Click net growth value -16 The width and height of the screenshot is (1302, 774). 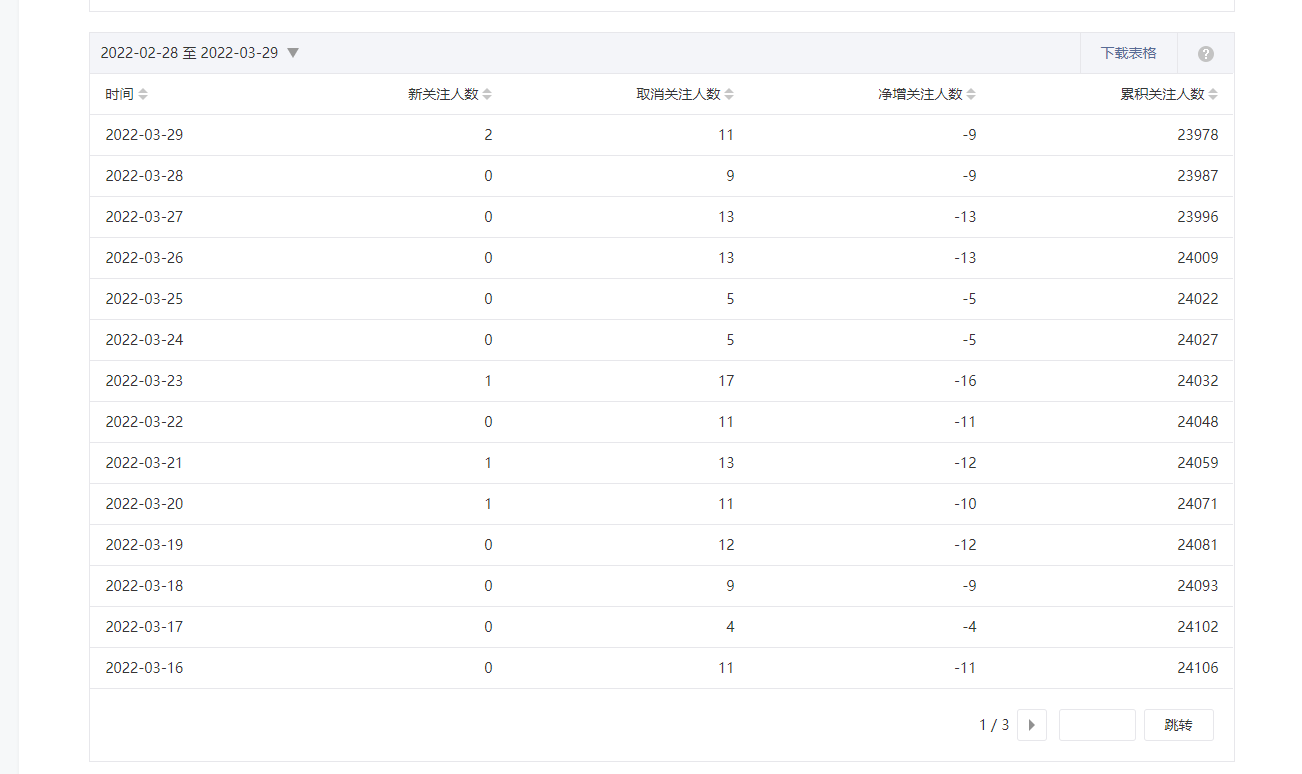click(965, 381)
